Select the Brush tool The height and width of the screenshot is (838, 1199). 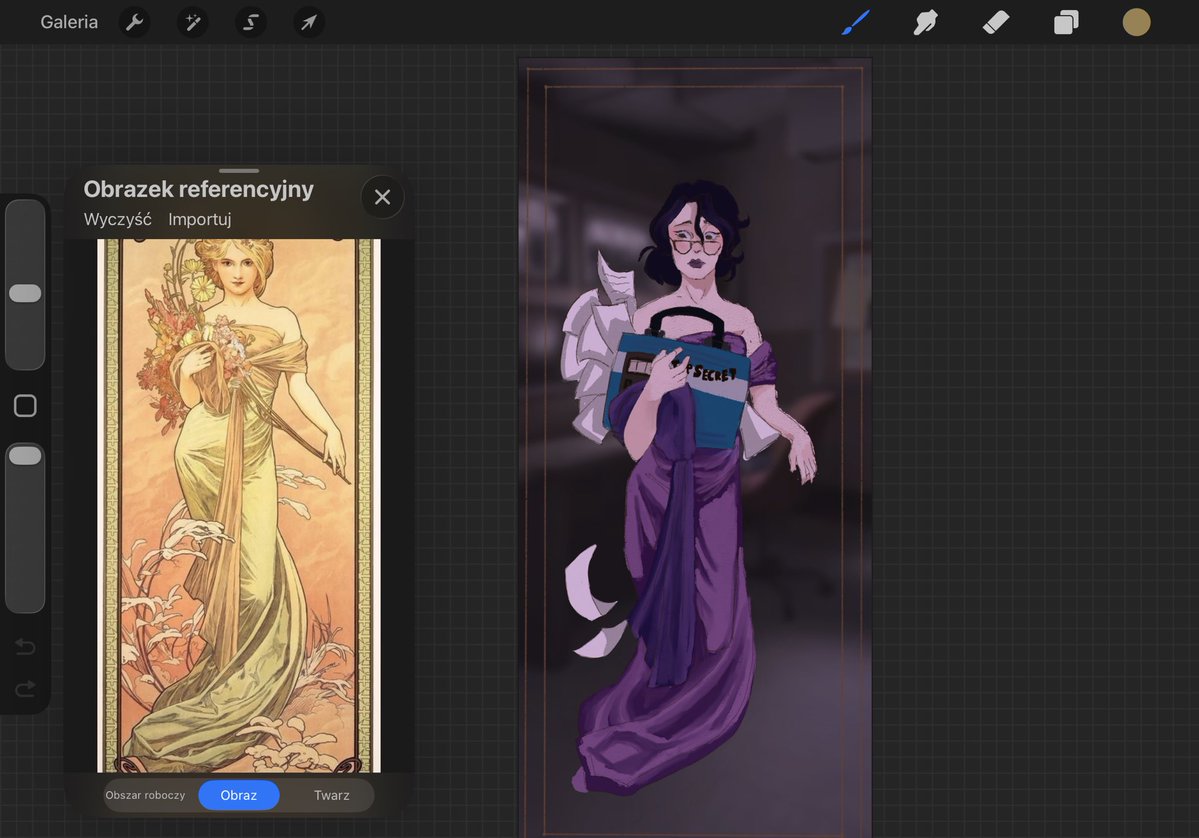tap(856, 22)
